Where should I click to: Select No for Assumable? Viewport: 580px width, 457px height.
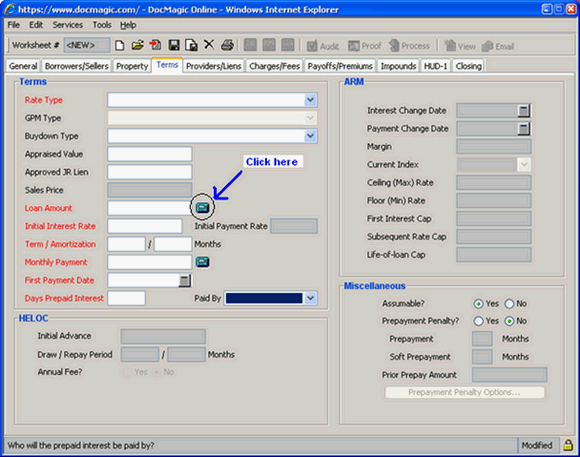coord(509,304)
